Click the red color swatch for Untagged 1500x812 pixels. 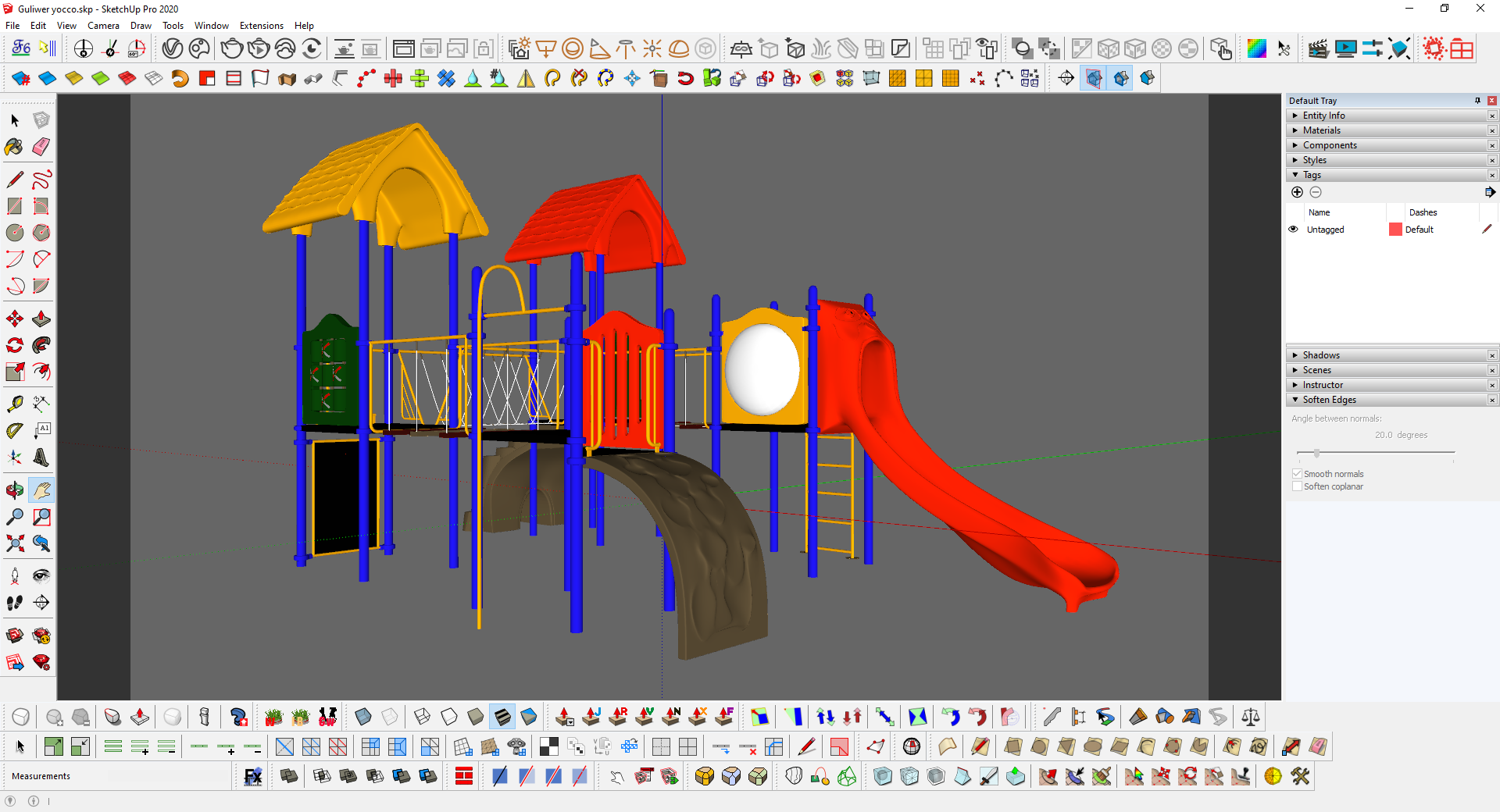pos(1395,230)
